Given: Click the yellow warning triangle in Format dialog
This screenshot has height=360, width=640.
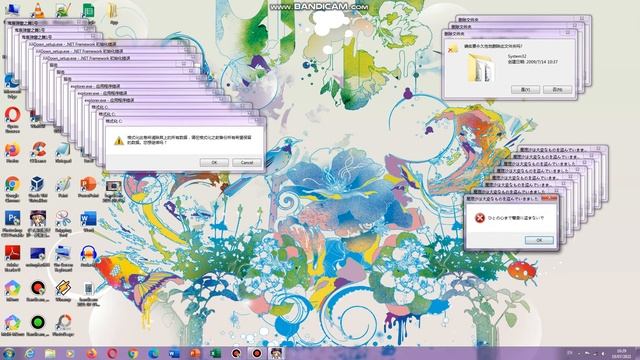Looking at the screenshot, I should coord(119,141).
